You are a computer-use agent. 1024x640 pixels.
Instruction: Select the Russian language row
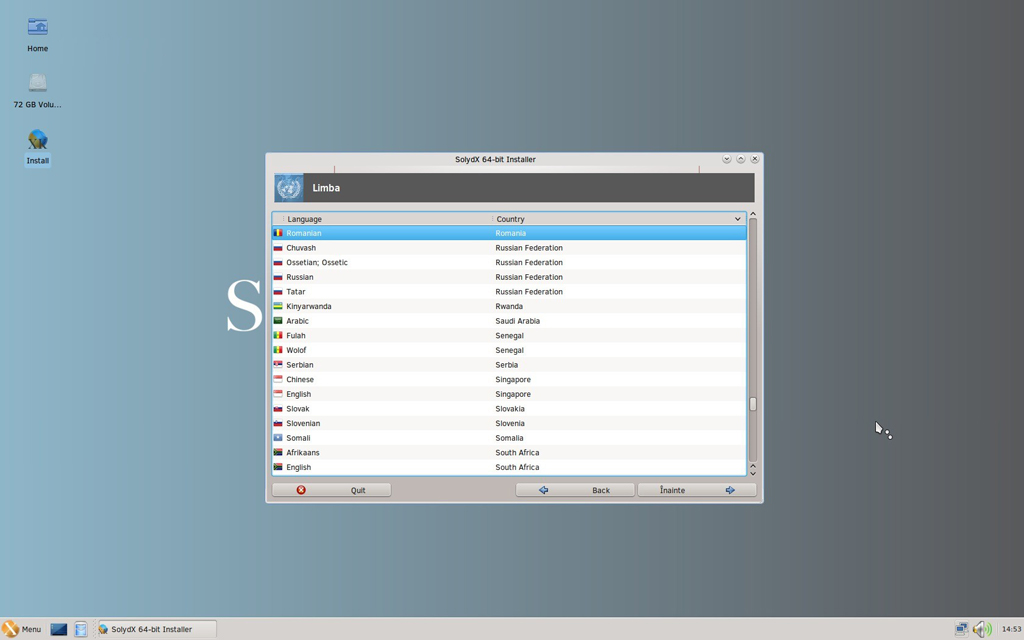pos(509,277)
